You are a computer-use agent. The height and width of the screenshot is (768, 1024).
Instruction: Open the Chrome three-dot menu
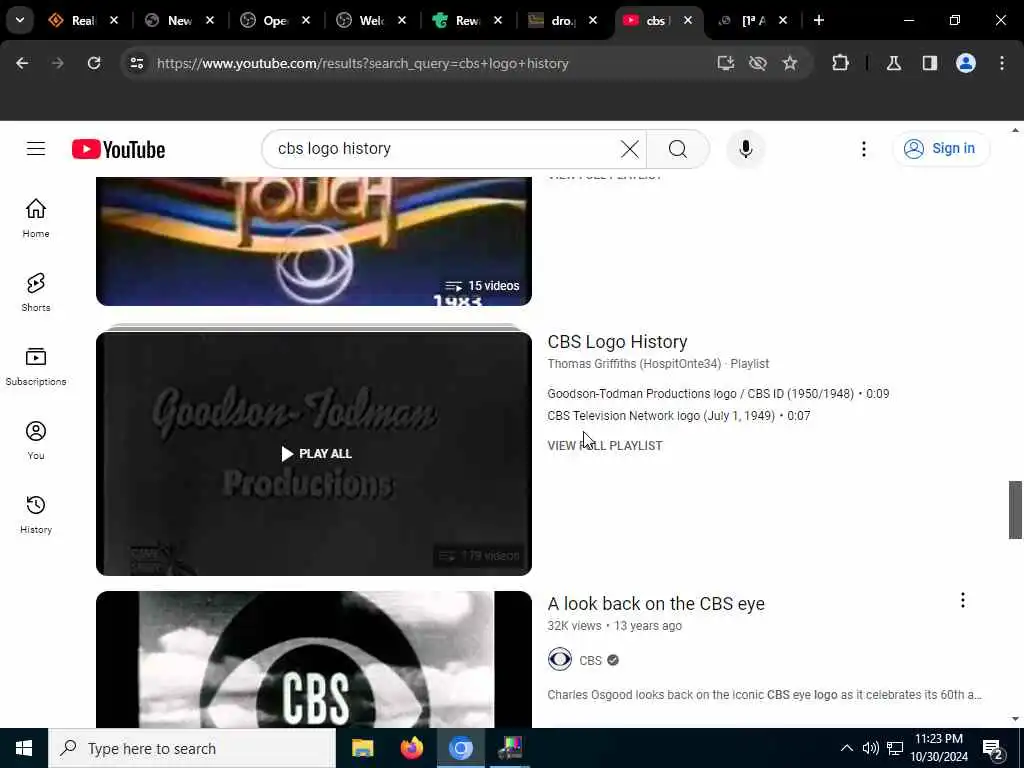tap(1002, 63)
